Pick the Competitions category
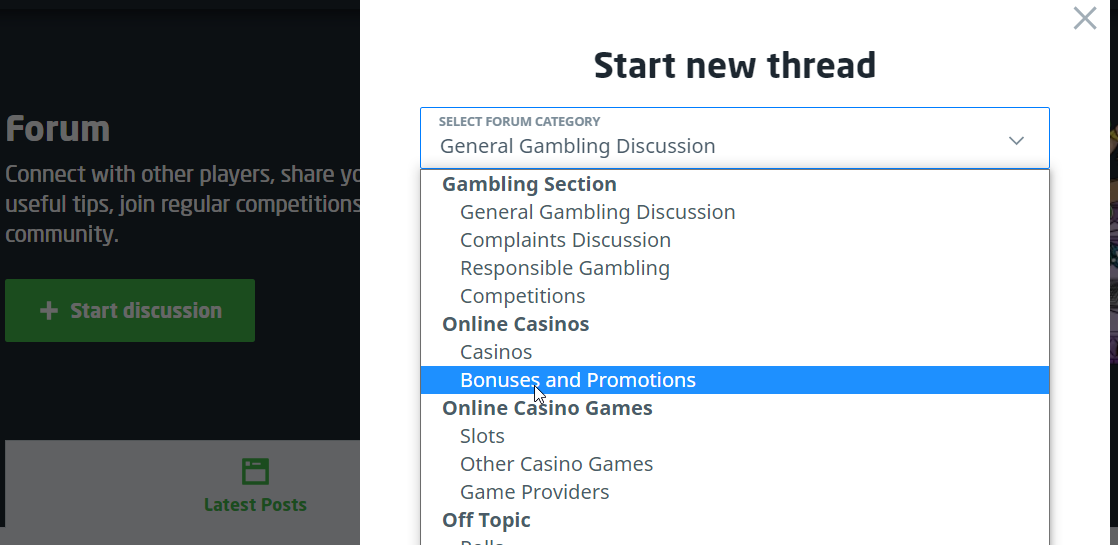 point(522,296)
